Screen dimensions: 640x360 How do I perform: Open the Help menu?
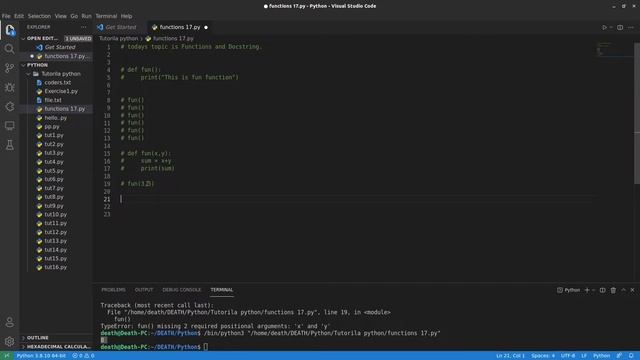click(x=127, y=16)
